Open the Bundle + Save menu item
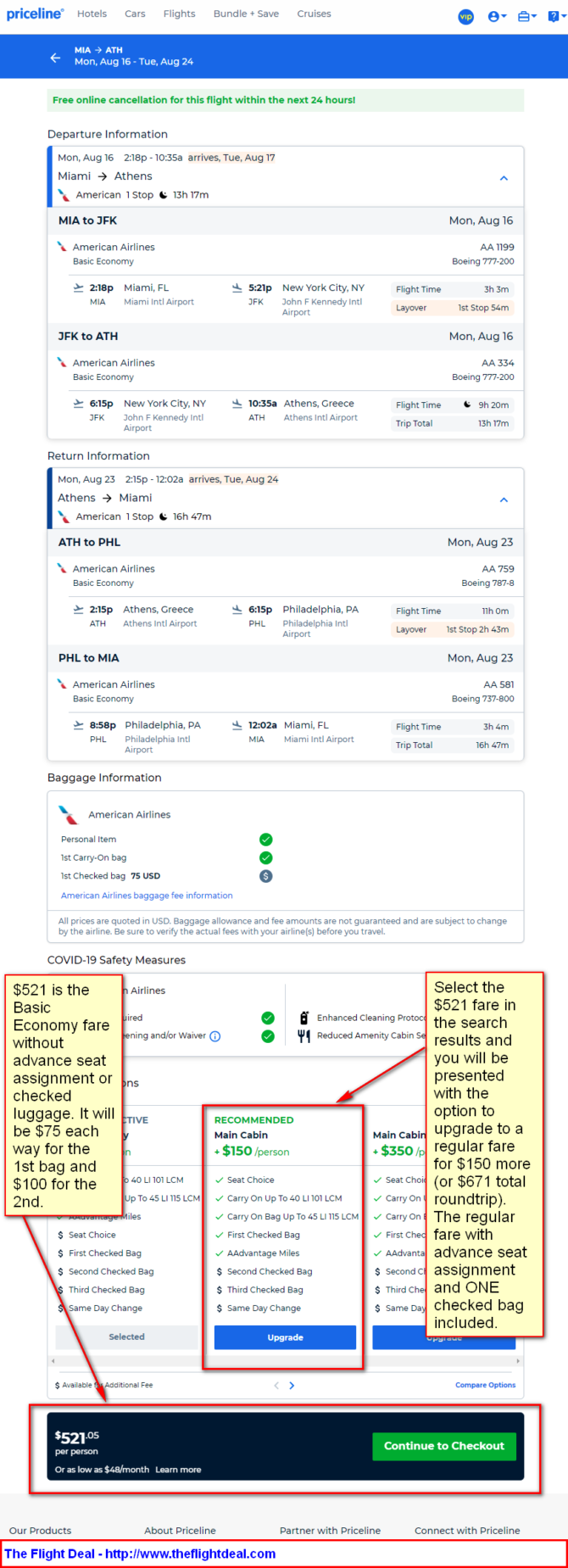The height and width of the screenshot is (1568, 568). pos(246,14)
